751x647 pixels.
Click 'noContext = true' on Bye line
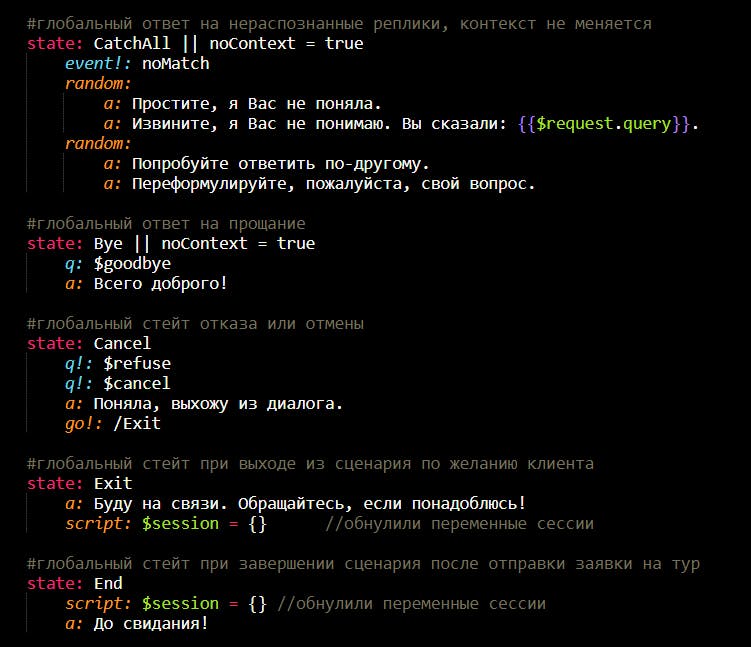[x=238, y=244]
